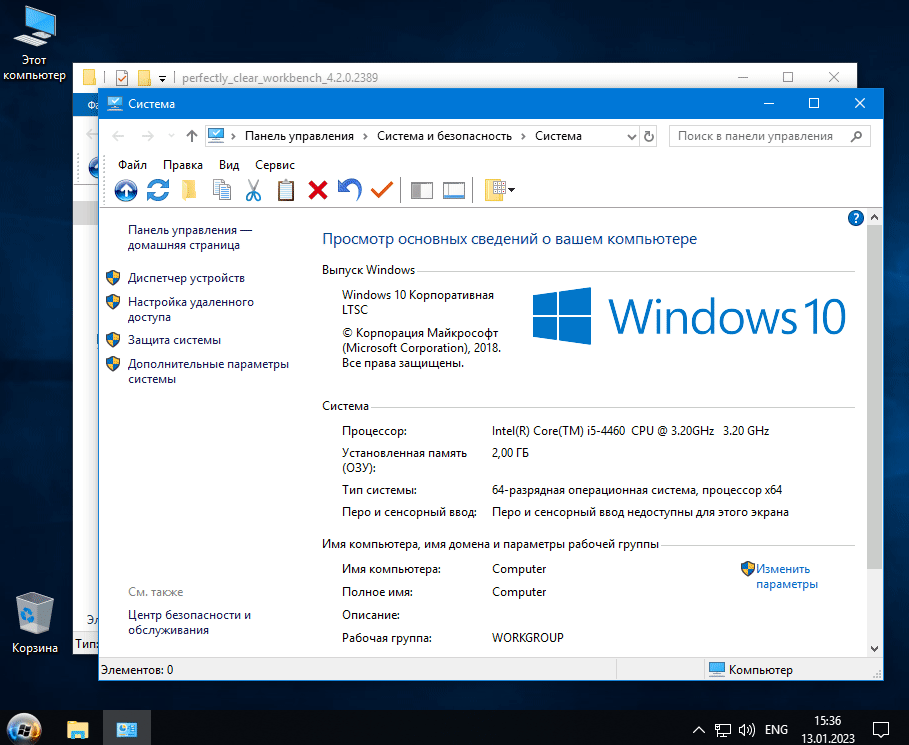Click the ENG language indicator
The height and width of the screenshot is (745, 909).
coord(776,729)
